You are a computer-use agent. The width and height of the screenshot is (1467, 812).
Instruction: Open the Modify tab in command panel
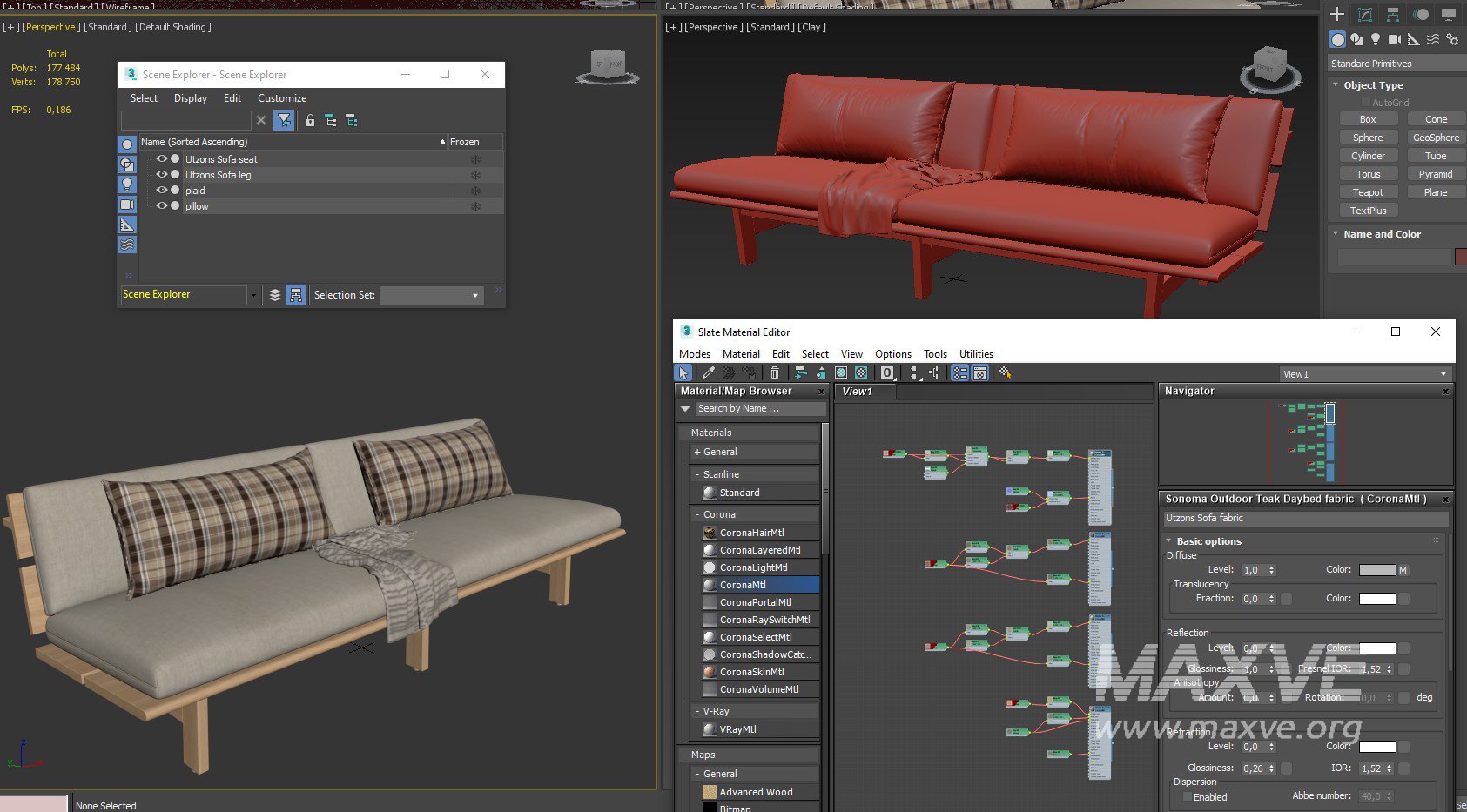point(1365,14)
